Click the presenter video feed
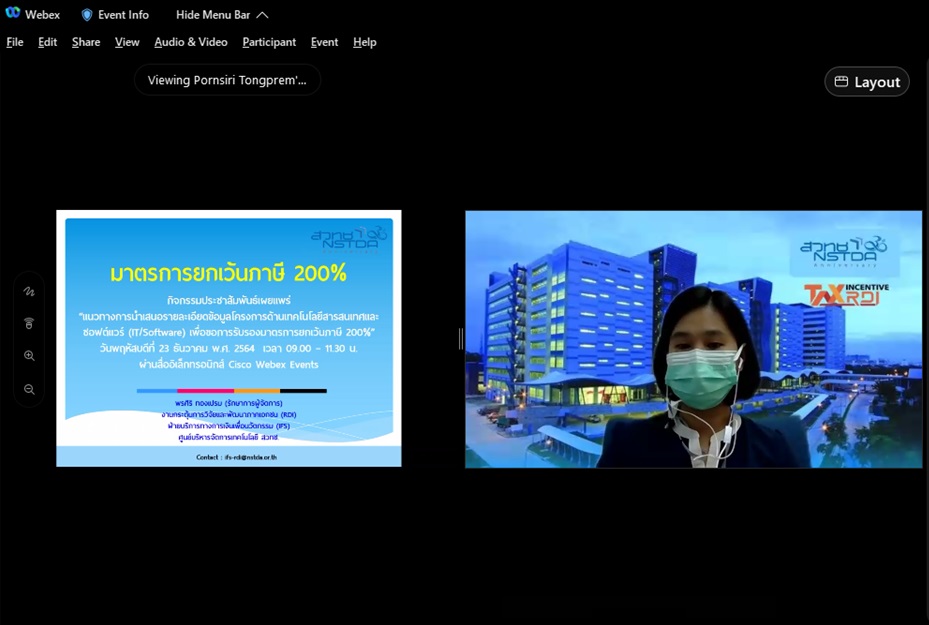Image resolution: width=929 pixels, height=625 pixels. 694,339
